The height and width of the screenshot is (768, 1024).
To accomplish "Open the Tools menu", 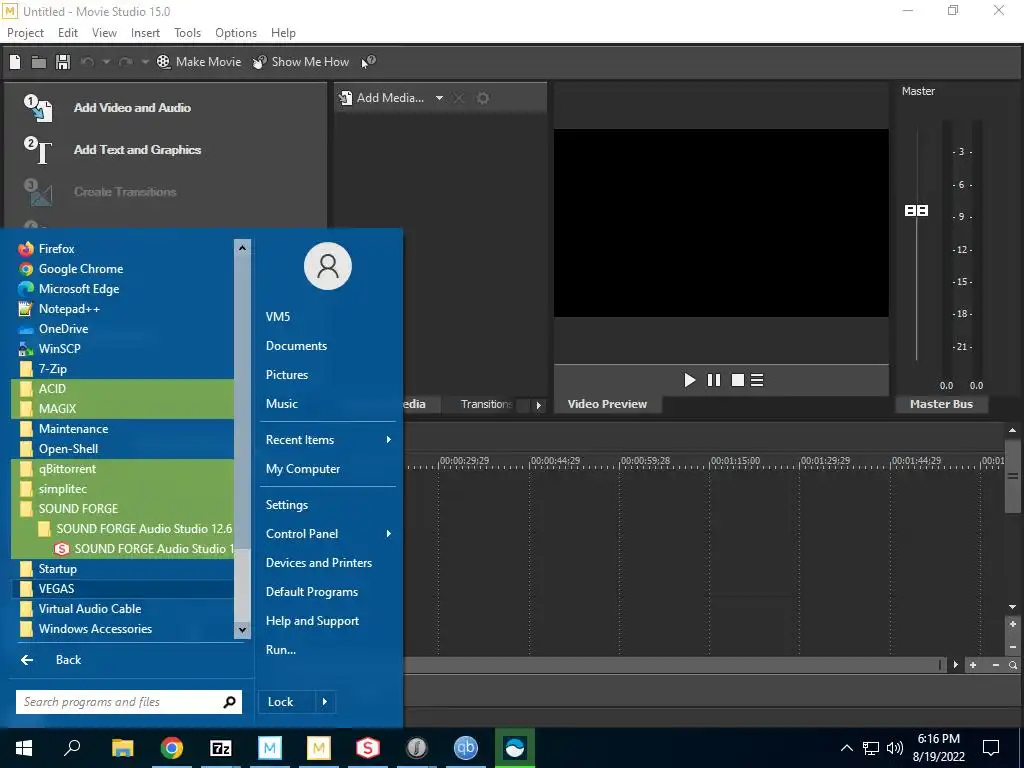I will click(187, 33).
